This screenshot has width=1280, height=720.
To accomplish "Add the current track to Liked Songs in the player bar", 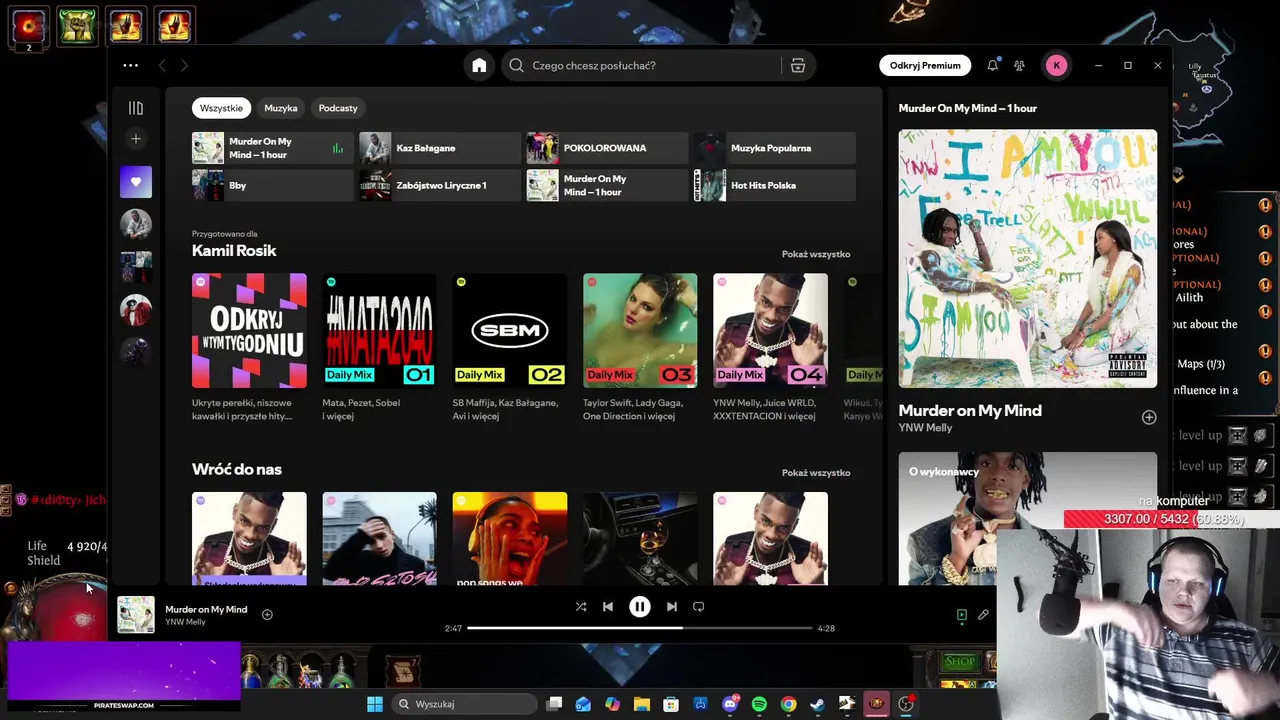I will click(x=267, y=614).
